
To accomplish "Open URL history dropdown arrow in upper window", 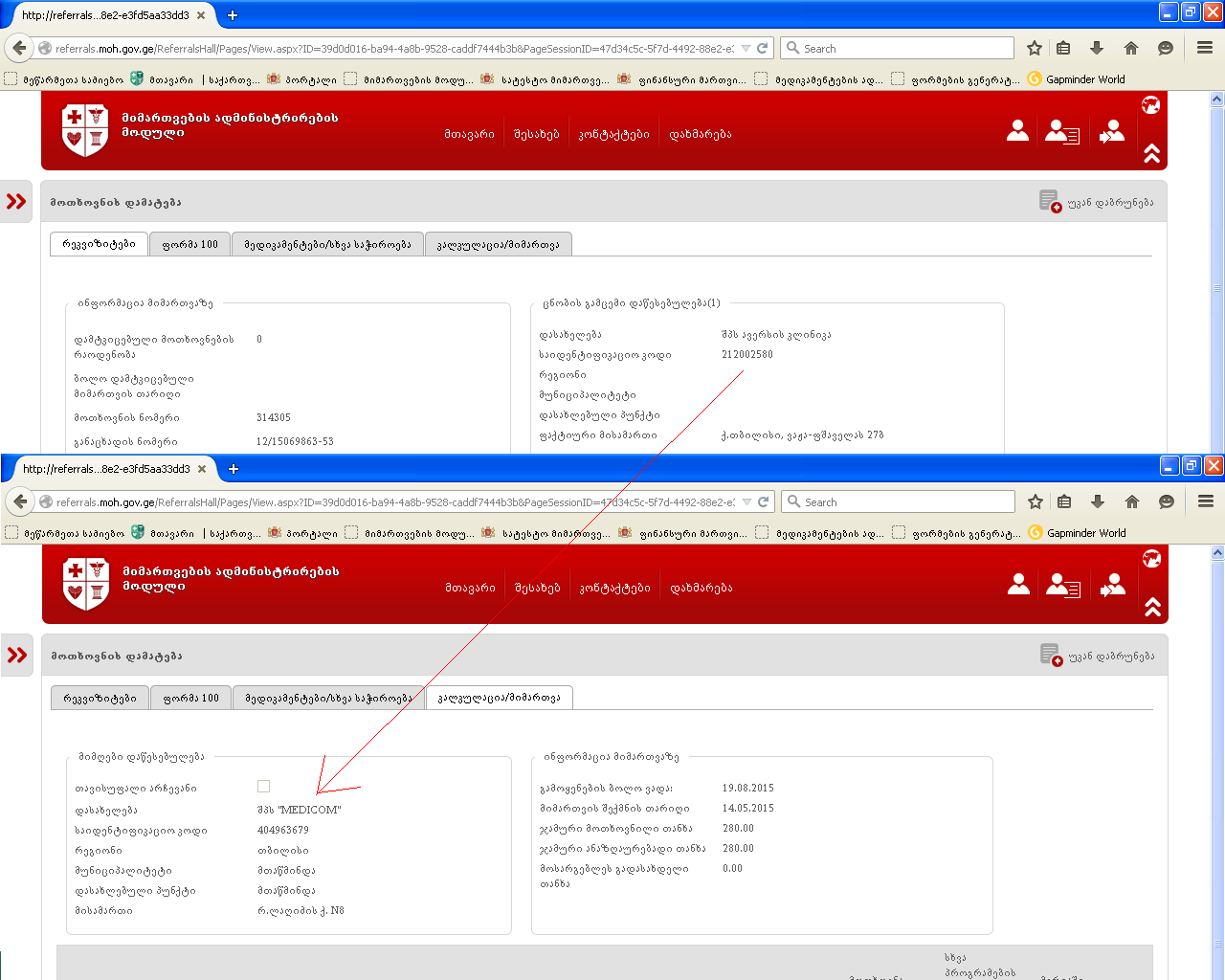I will tap(746, 49).
